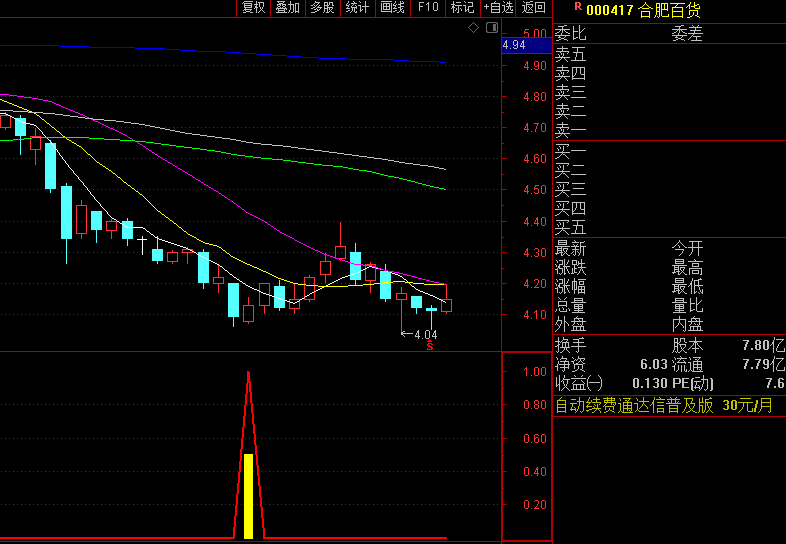Click the 4.94 price label on axis
This screenshot has height=544, width=786.
[526, 45]
